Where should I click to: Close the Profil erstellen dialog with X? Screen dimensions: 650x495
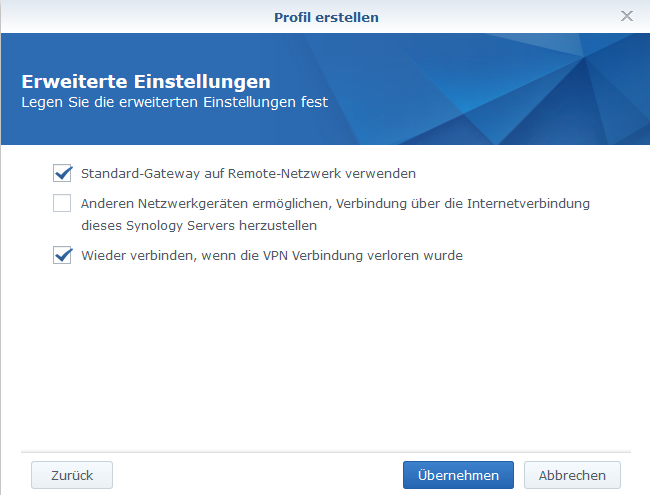coord(627,16)
